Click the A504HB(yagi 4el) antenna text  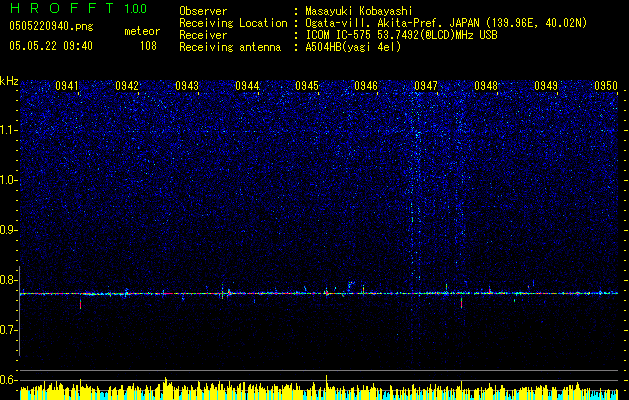[353, 47]
